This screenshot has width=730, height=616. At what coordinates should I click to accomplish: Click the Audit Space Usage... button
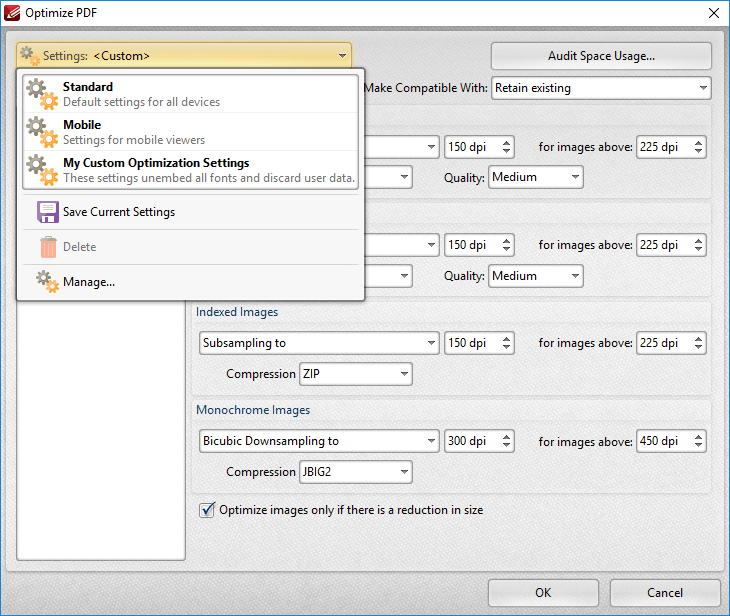(x=601, y=56)
